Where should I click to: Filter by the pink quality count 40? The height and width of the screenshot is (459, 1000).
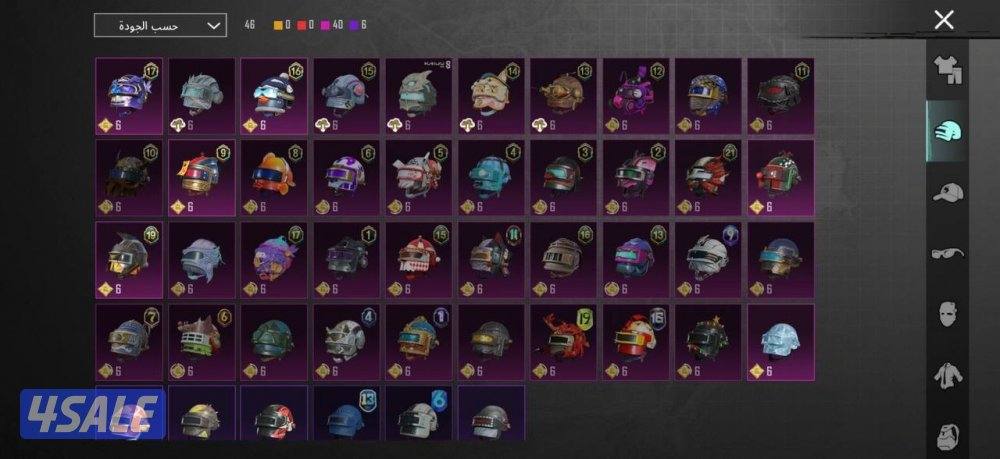(x=332, y=26)
